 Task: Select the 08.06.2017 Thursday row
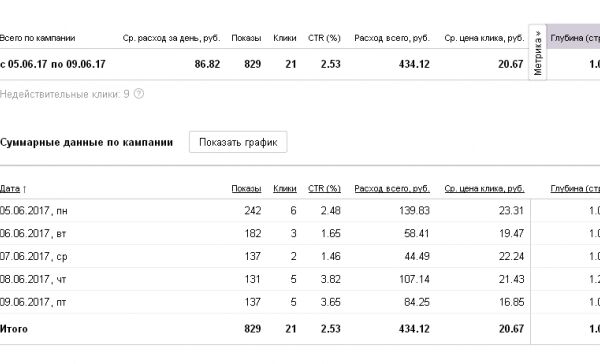pos(300,279)
